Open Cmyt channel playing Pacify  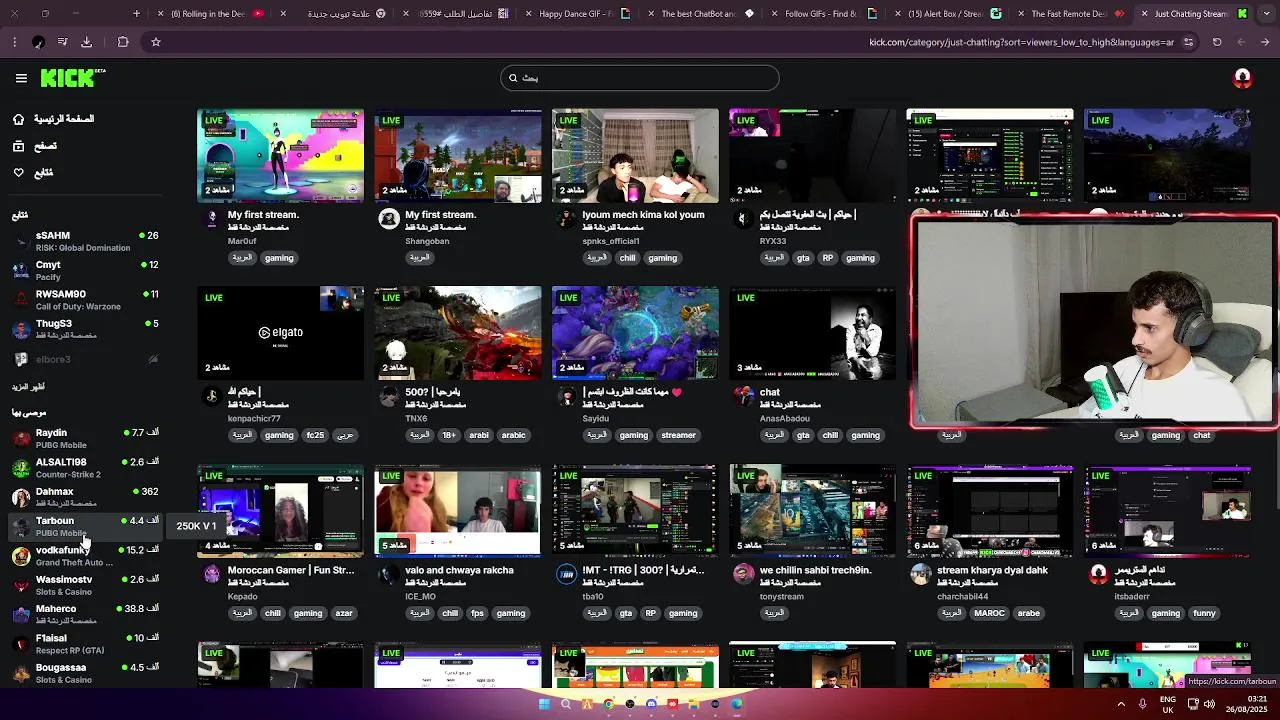click(85, 270)
